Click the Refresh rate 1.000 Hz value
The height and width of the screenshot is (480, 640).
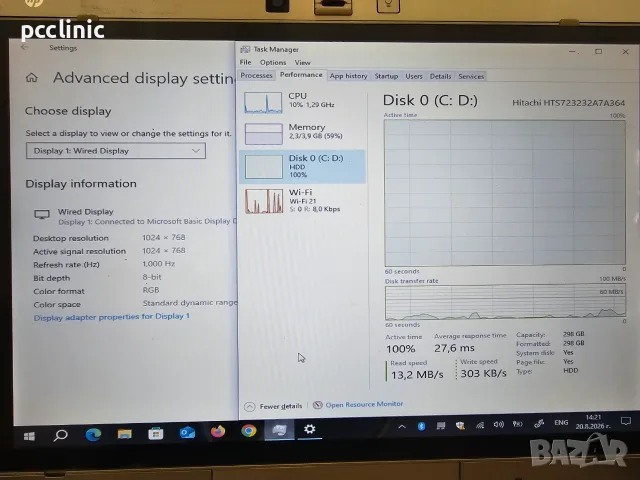[158, 264]
